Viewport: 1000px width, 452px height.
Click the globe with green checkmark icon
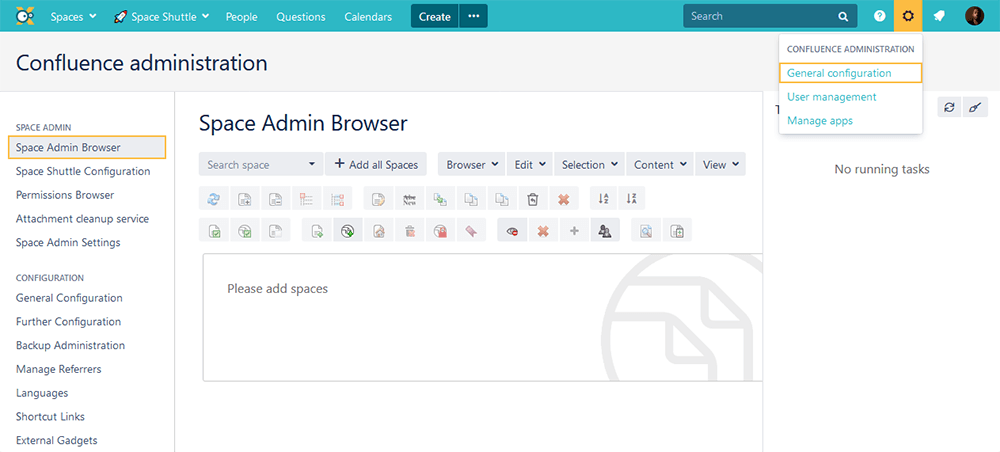click(x=244, y=230)
